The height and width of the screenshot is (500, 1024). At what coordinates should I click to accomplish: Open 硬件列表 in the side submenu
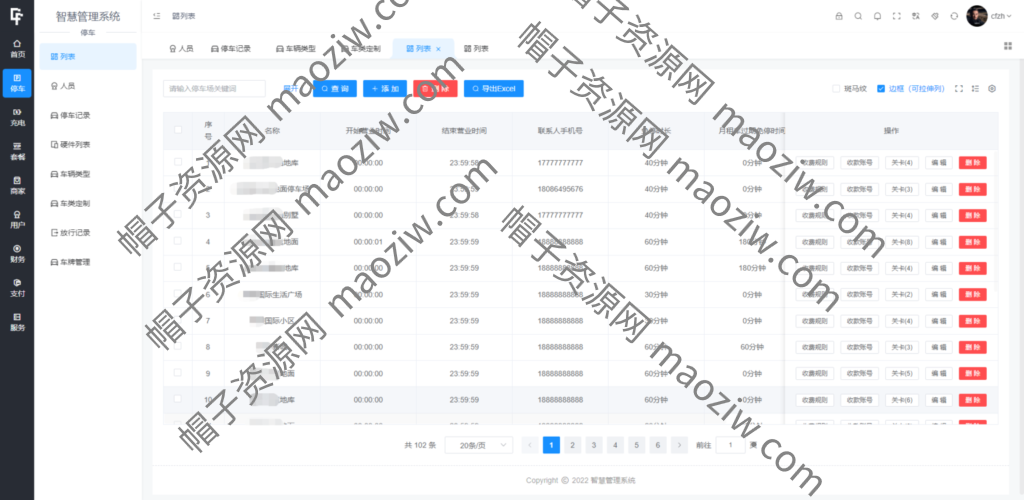(88, 145)
